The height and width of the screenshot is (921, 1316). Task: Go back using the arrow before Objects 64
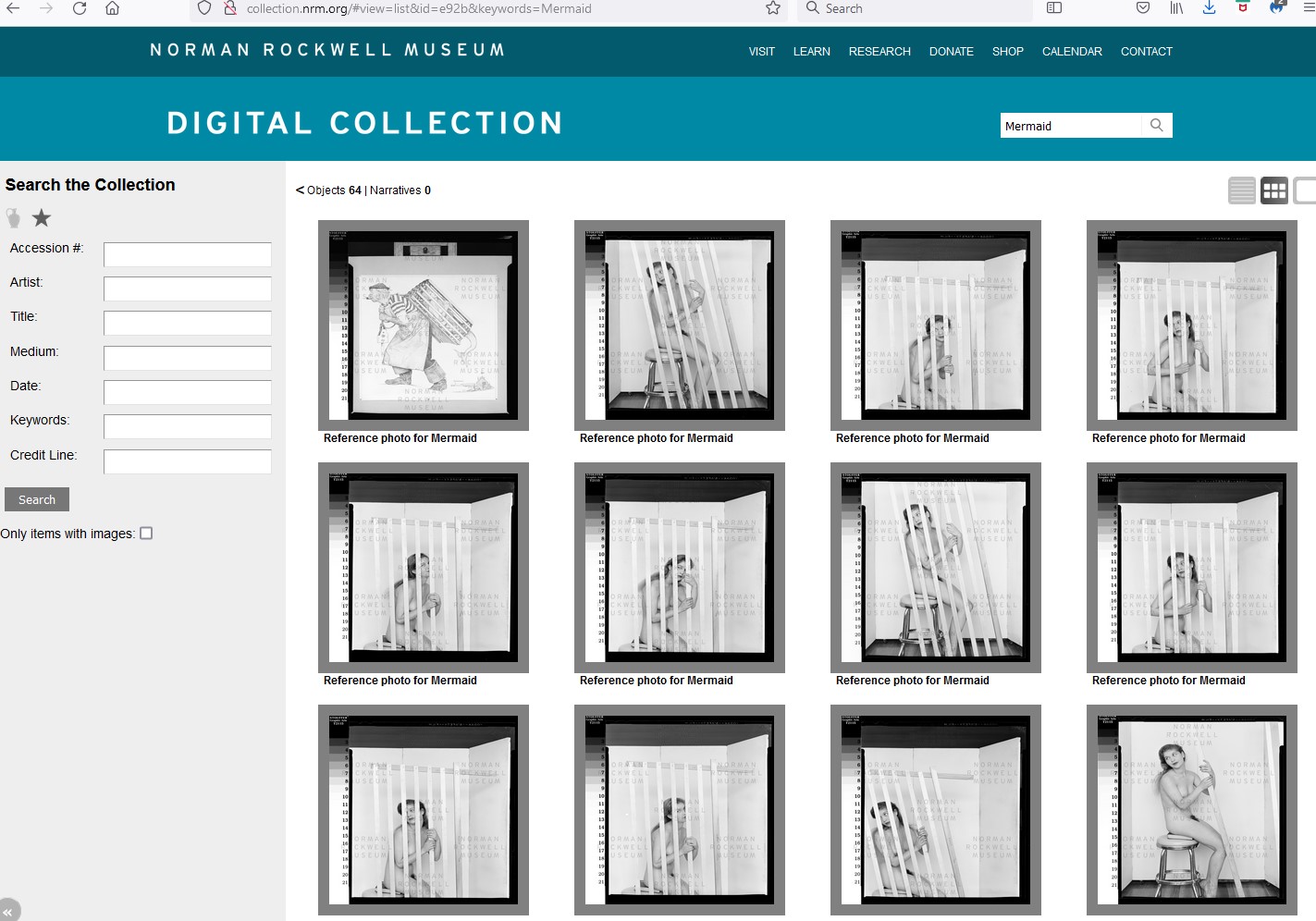click(300, 190)
